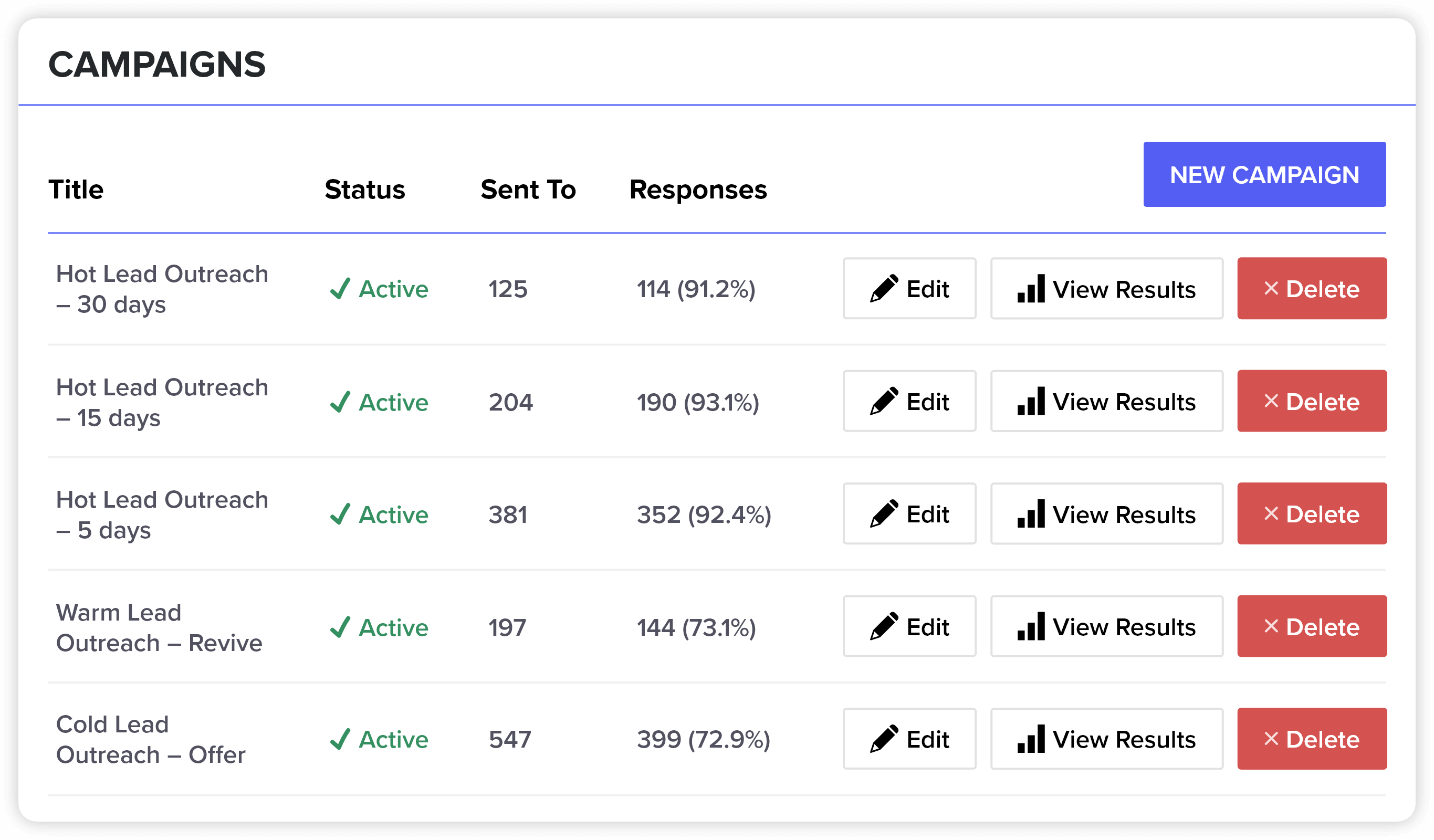Click the Sent To value 547

coord(510,739)
